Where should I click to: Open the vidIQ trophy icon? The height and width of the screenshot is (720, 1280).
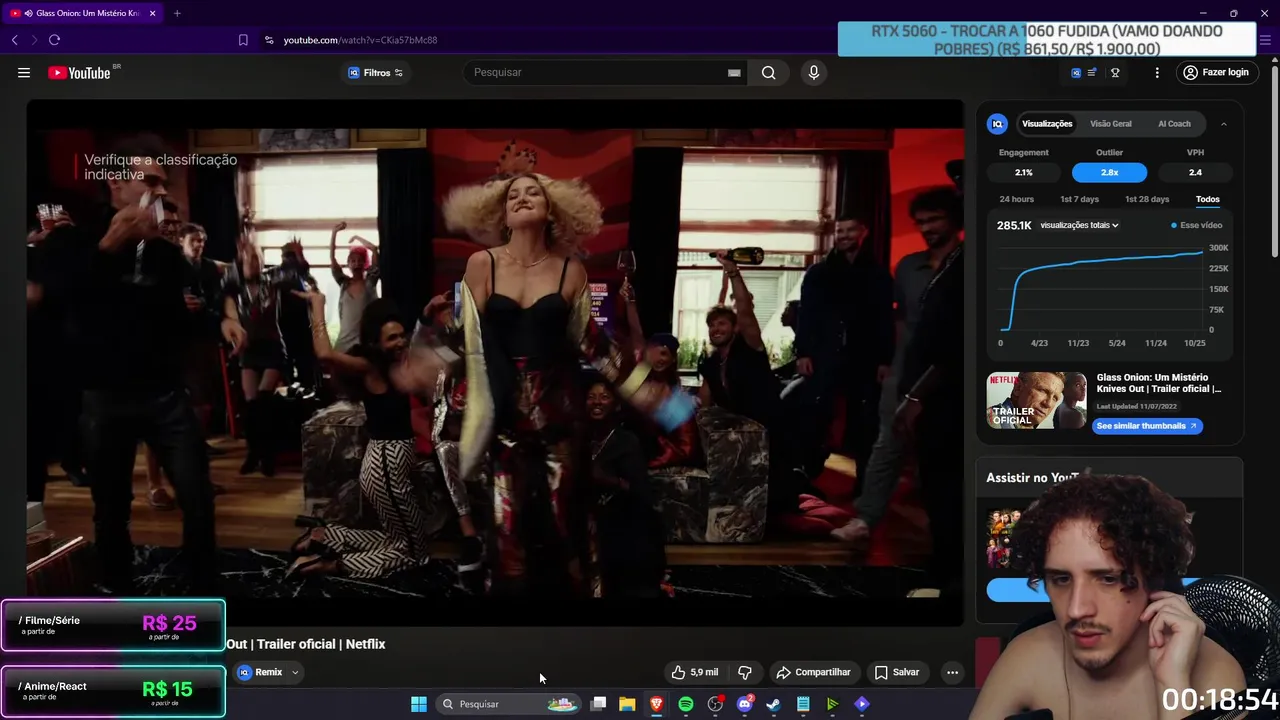coord(1115,72)
